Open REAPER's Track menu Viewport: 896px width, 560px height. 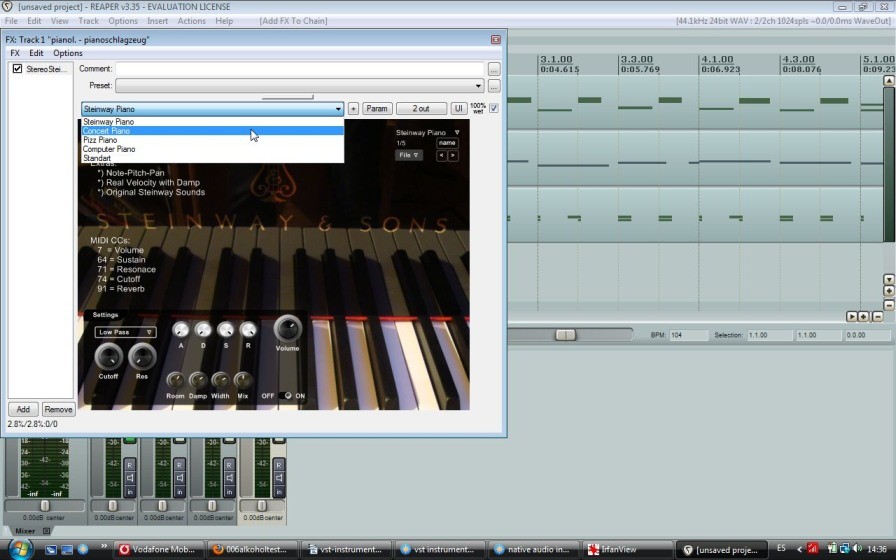(x=88, y=21)
